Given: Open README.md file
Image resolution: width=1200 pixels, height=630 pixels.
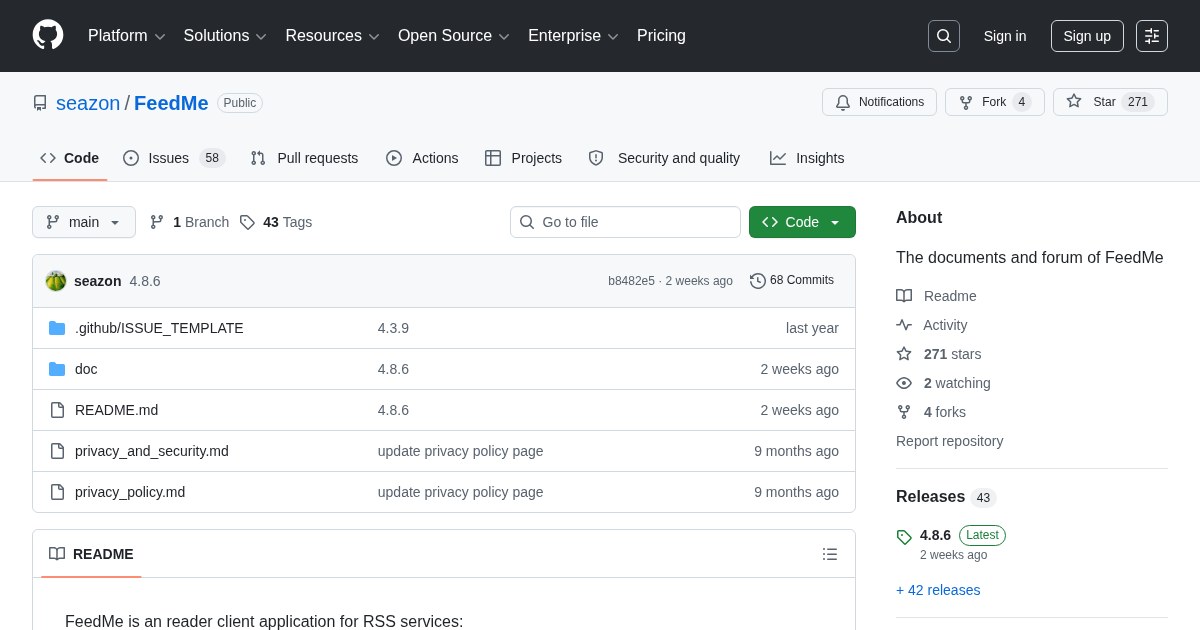Looking at the screenshot, I should tap(116, 410).
